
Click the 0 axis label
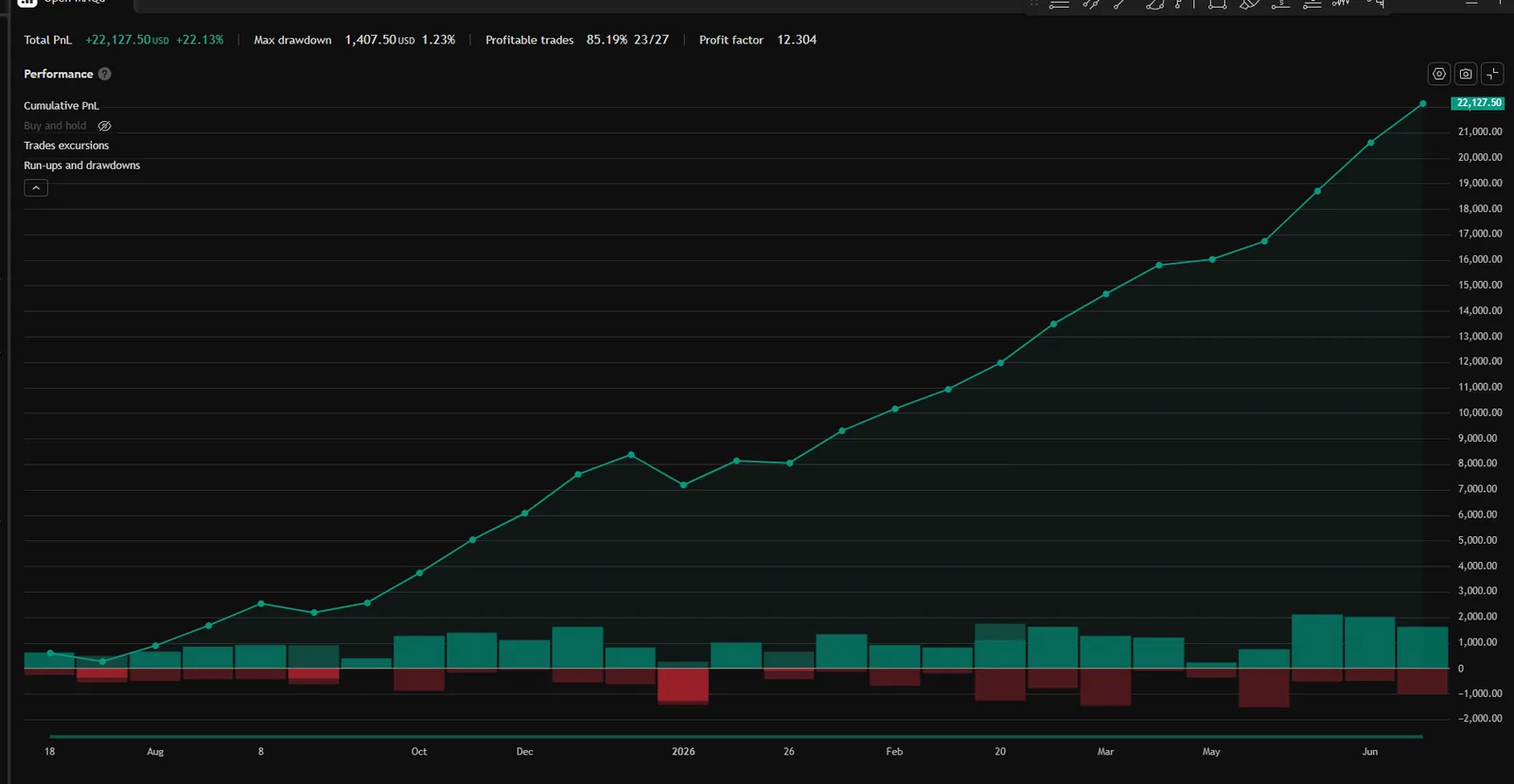tap(1461, 669)
